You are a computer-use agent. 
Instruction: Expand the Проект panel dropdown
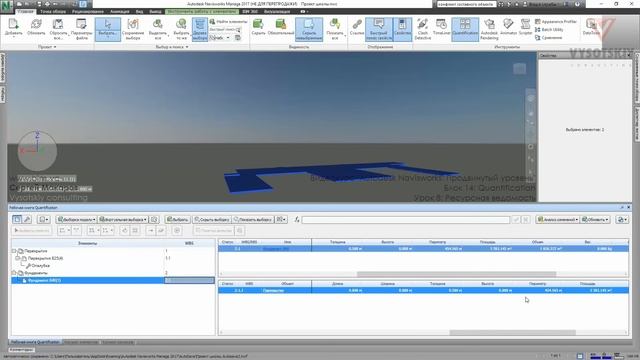click(x=47, y=47)
